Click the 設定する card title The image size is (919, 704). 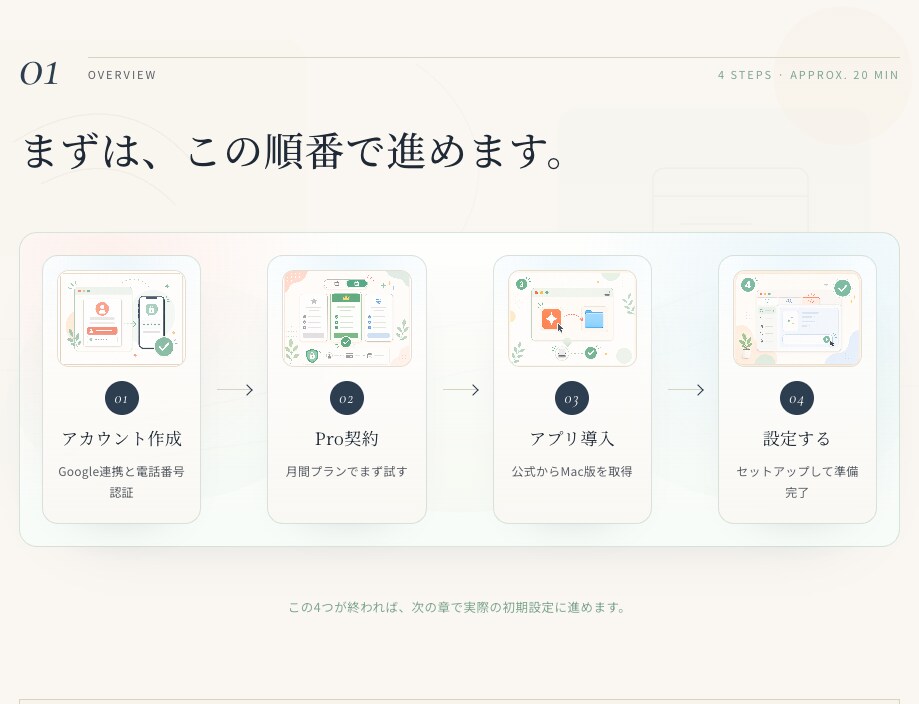tap(797, 438)
